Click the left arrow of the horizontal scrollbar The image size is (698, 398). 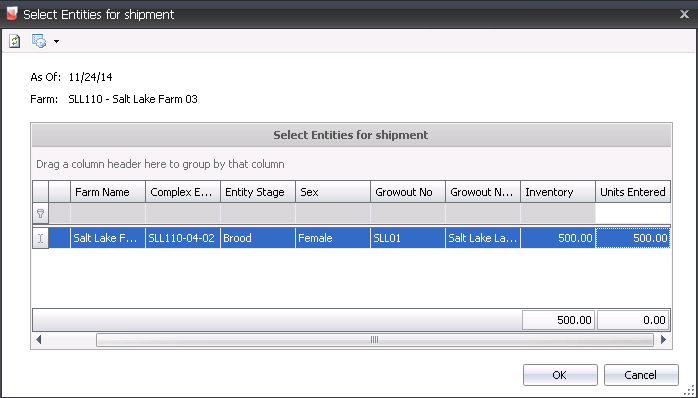(39, 340)
